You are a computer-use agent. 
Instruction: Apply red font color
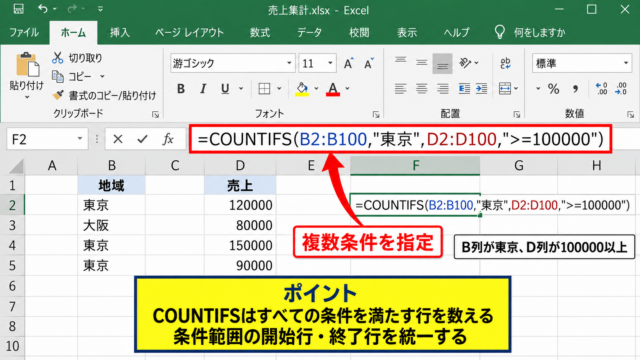click(333, 89)
